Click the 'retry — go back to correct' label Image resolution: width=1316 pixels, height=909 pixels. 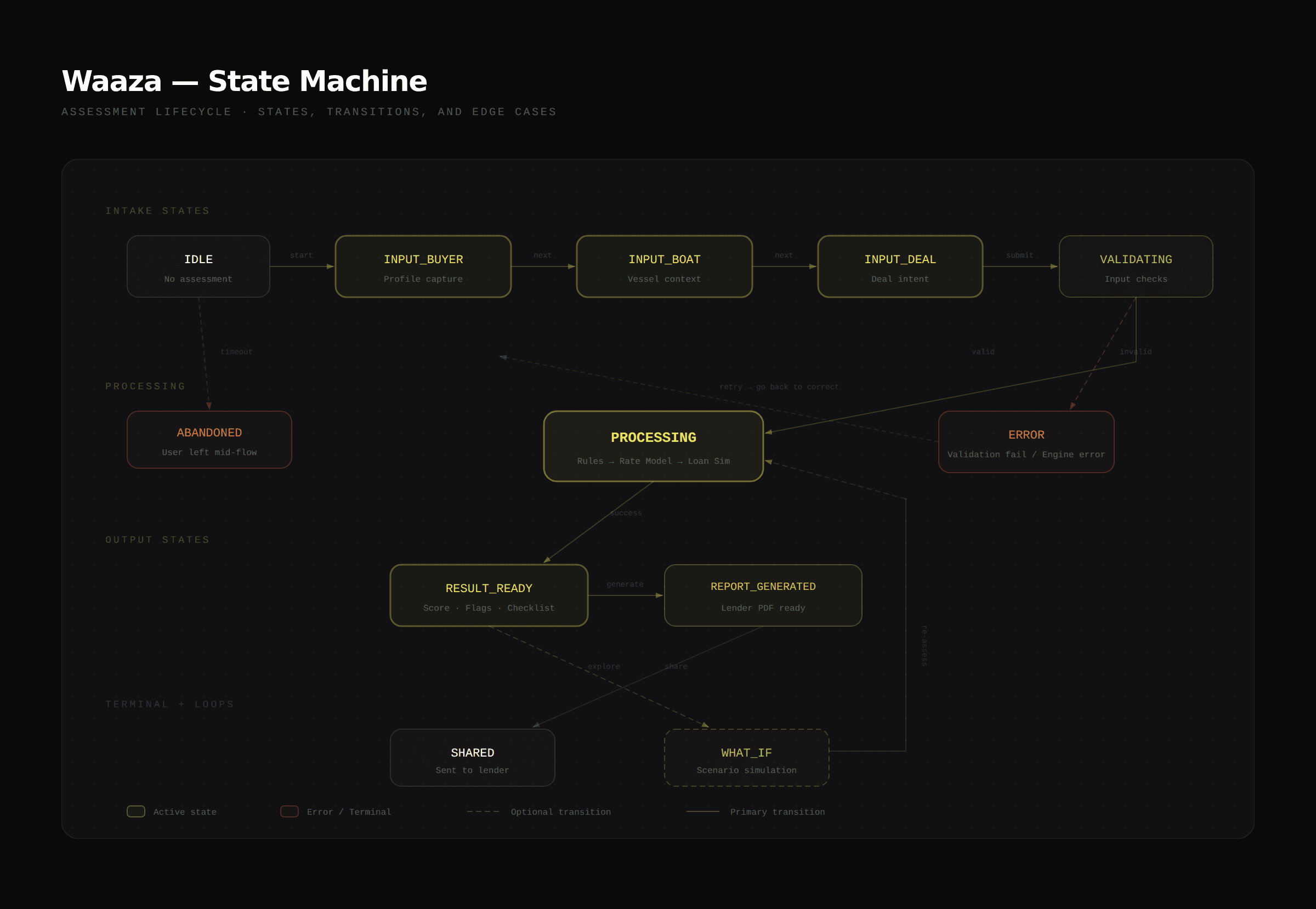click(778, 386)
